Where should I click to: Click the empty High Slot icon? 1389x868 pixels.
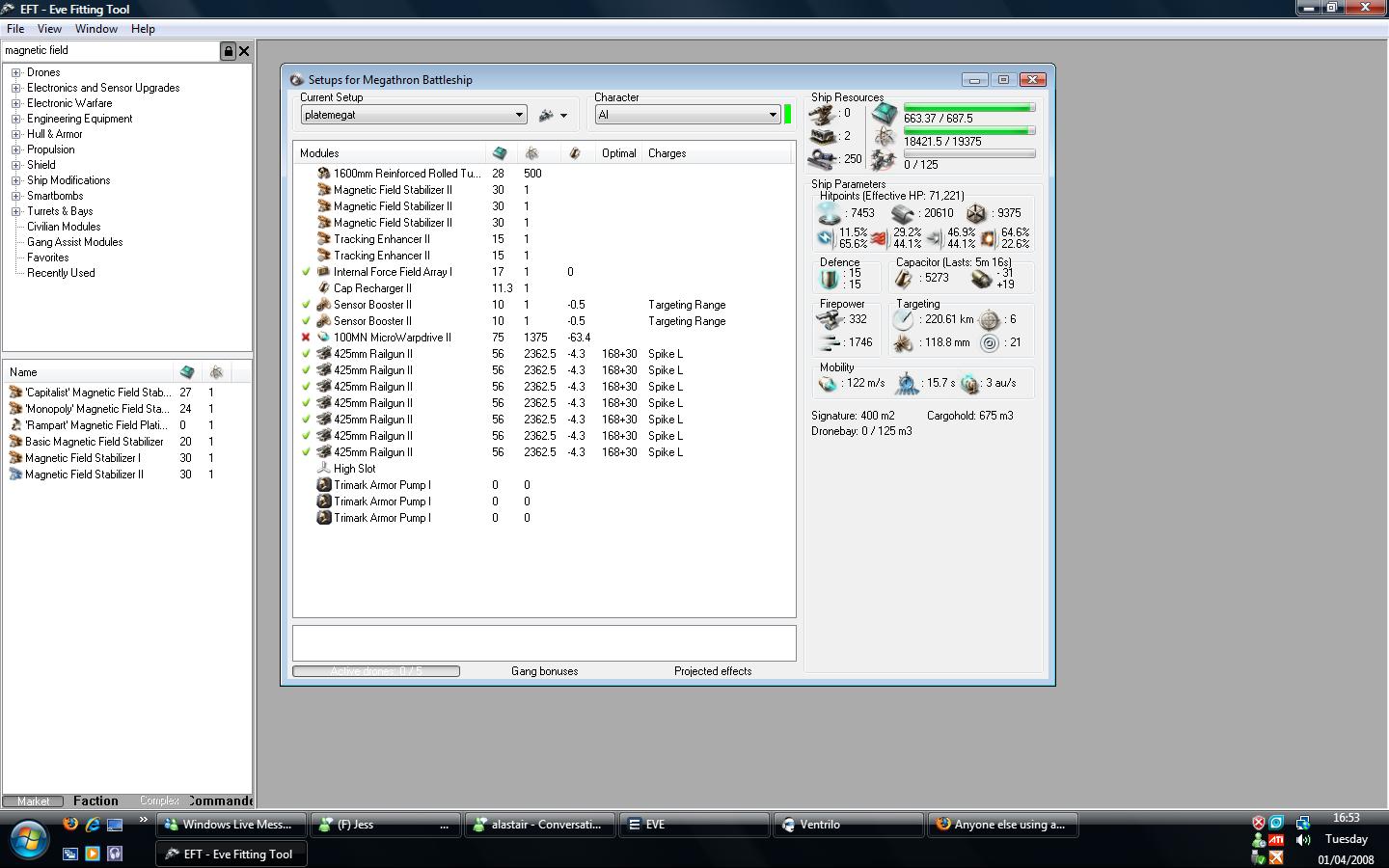(x=324, y=469)
